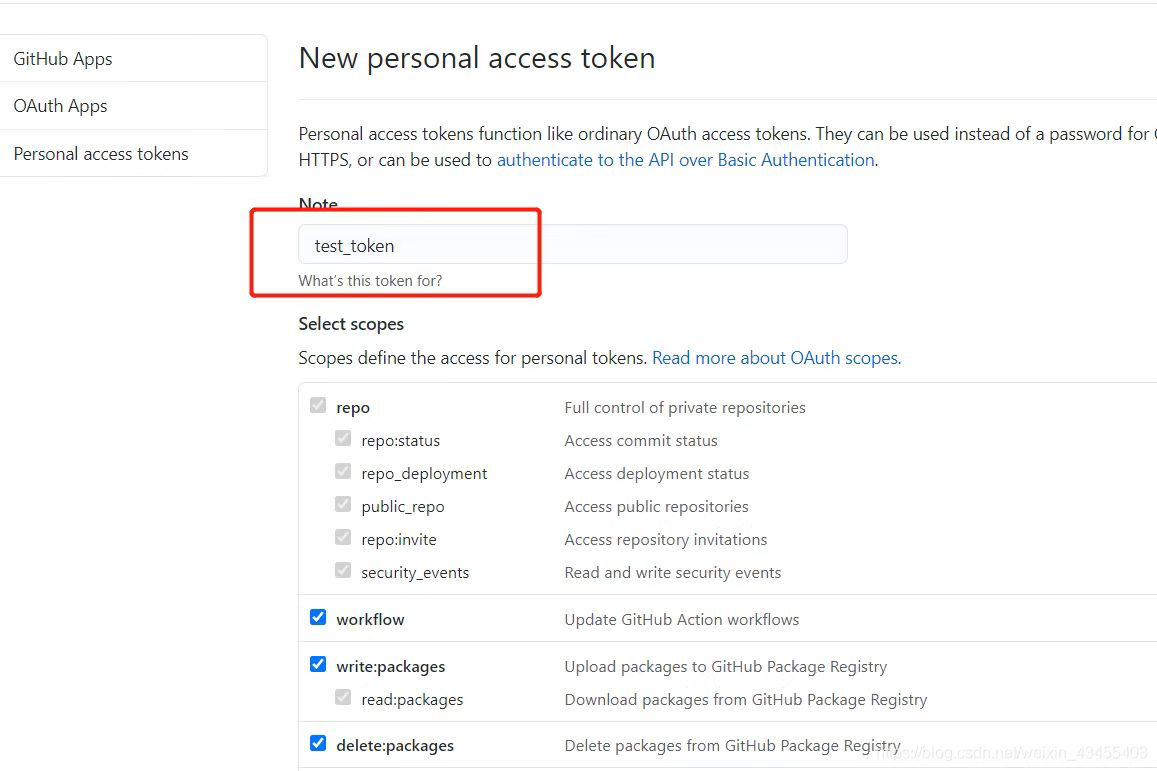The image size is (1157, 771).
Task: Click the repo:status scope label
Action: tap(401, 440)
